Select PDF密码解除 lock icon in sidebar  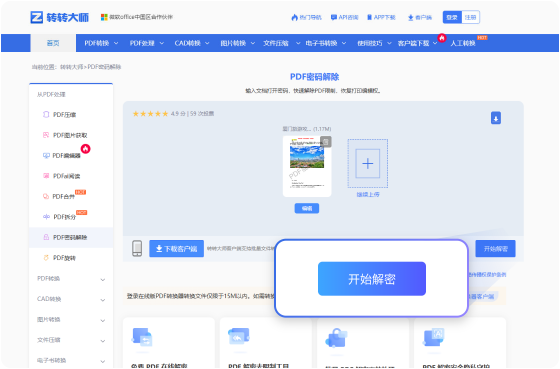(46, 237)
